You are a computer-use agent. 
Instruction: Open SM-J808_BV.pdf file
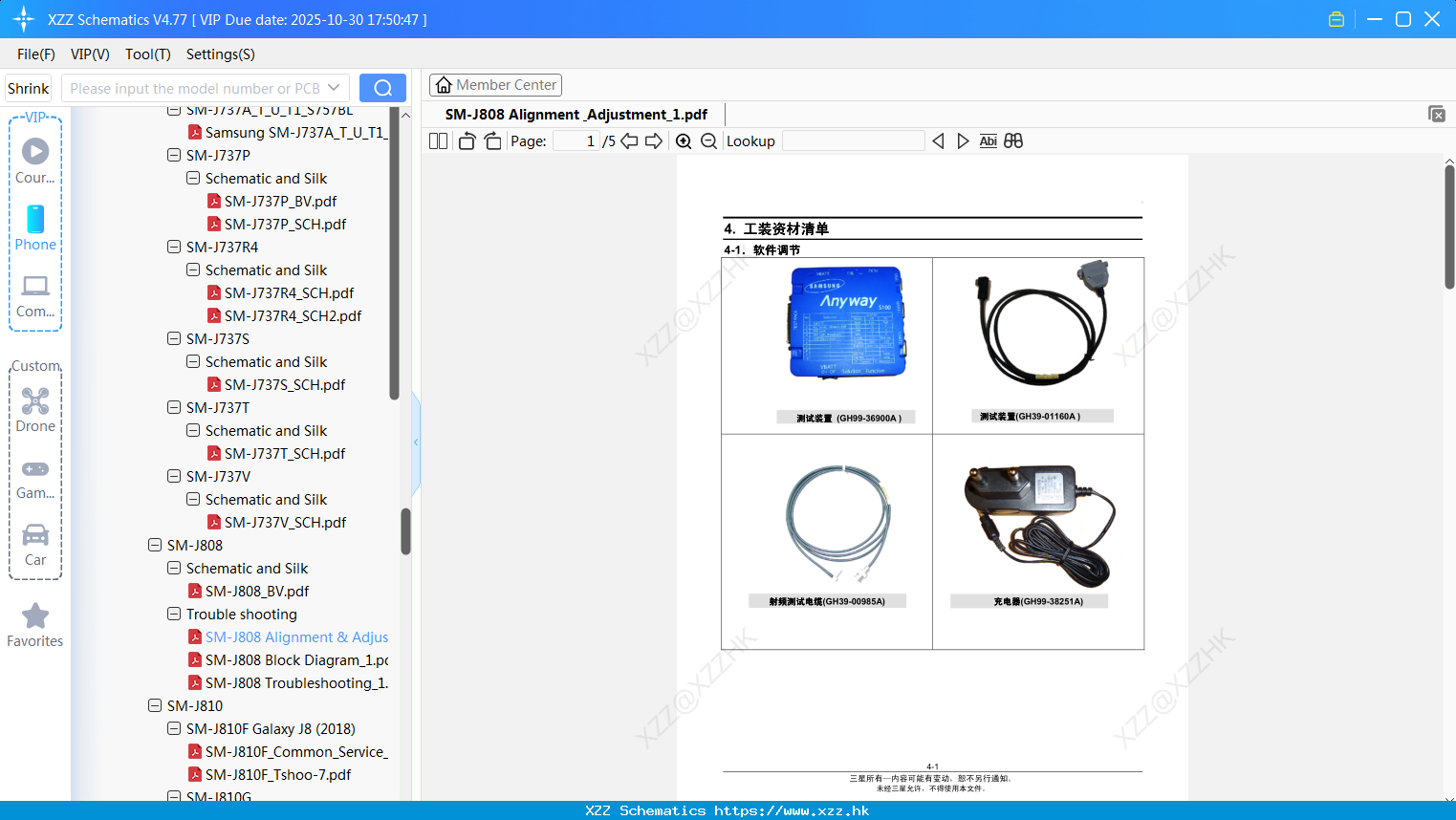click(x=257, y=592)
